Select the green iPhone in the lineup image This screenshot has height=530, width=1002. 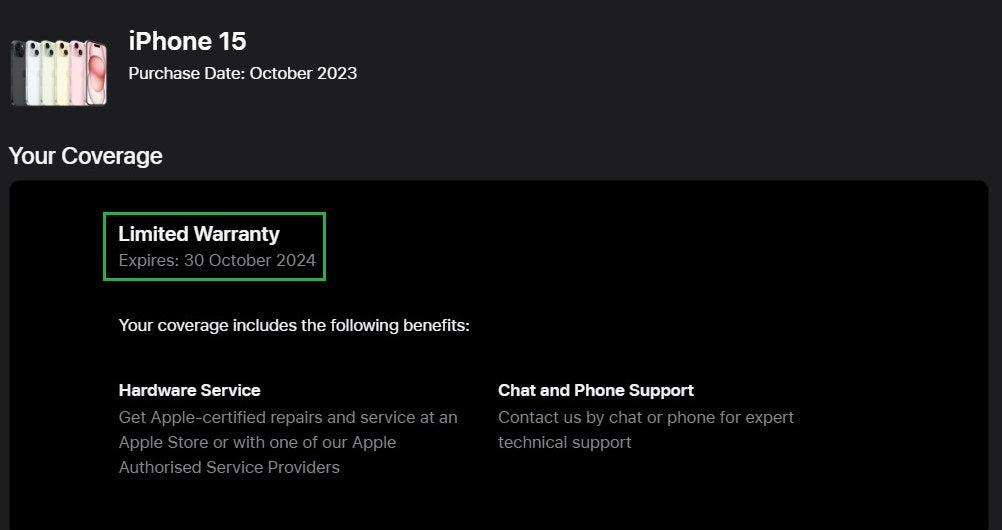click(x=48, y=72)
